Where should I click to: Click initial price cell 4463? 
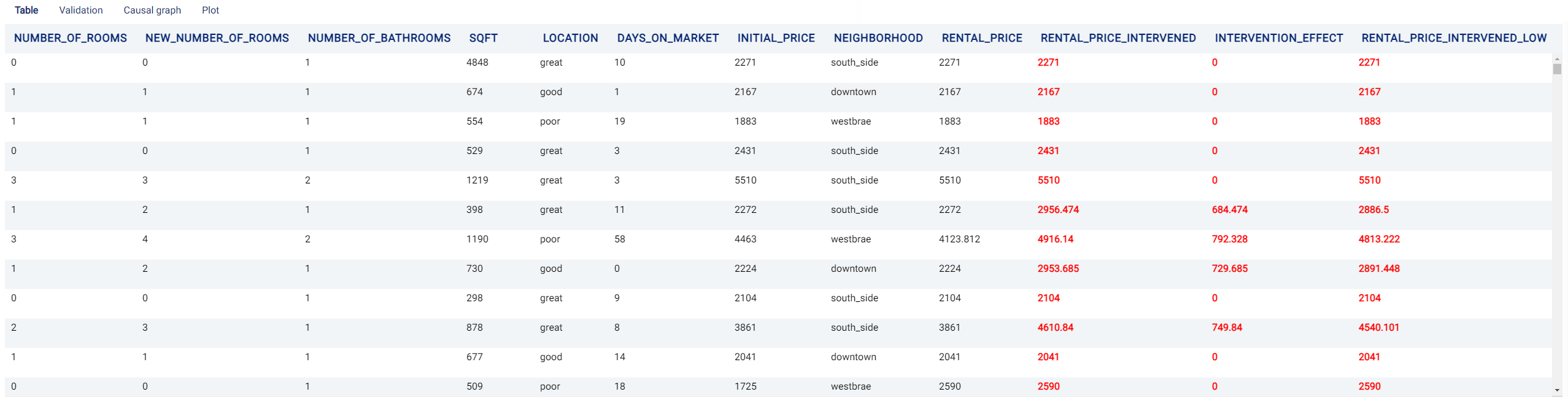[x=746, y=239]
